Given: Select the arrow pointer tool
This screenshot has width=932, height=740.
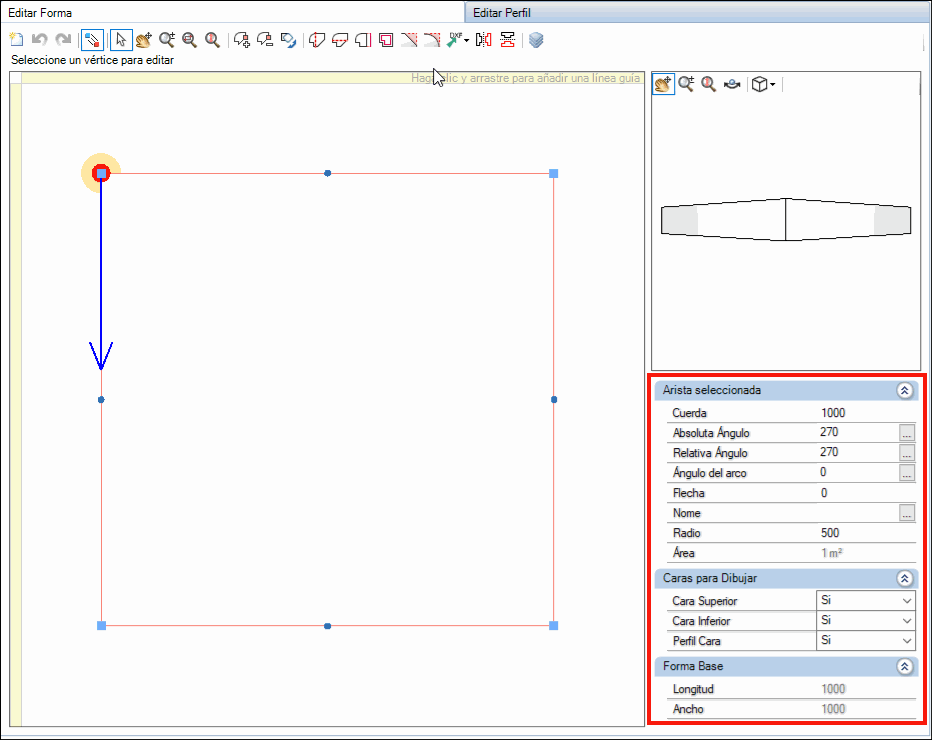Looking at the screenshot, I should tap(121, 40).
